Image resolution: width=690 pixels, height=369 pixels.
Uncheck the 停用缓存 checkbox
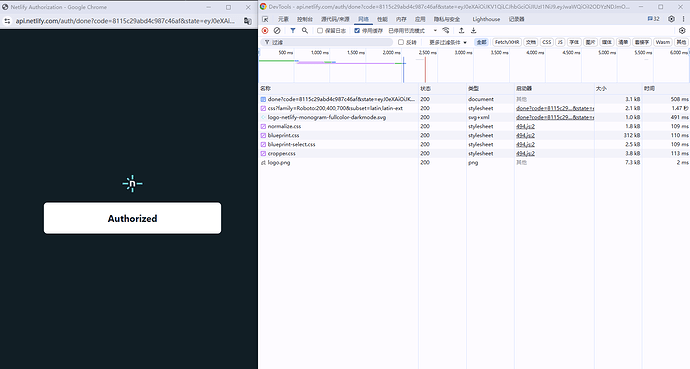tap(357, 30)
